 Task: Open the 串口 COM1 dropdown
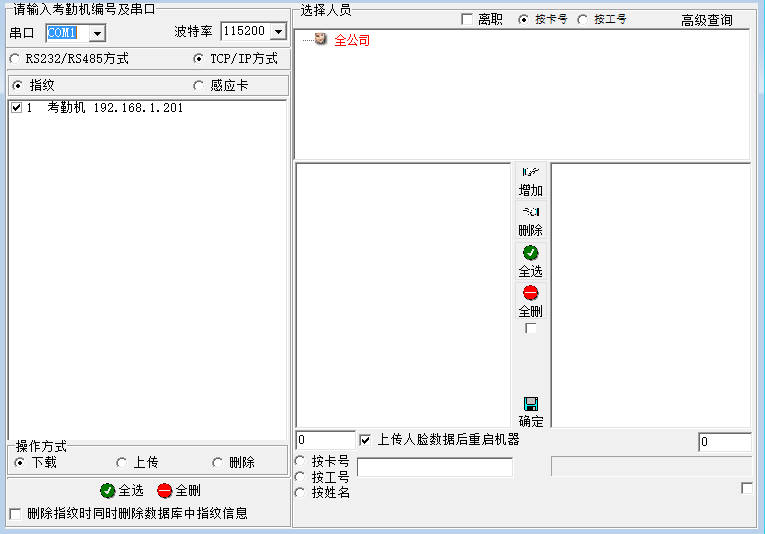(97, 33)
